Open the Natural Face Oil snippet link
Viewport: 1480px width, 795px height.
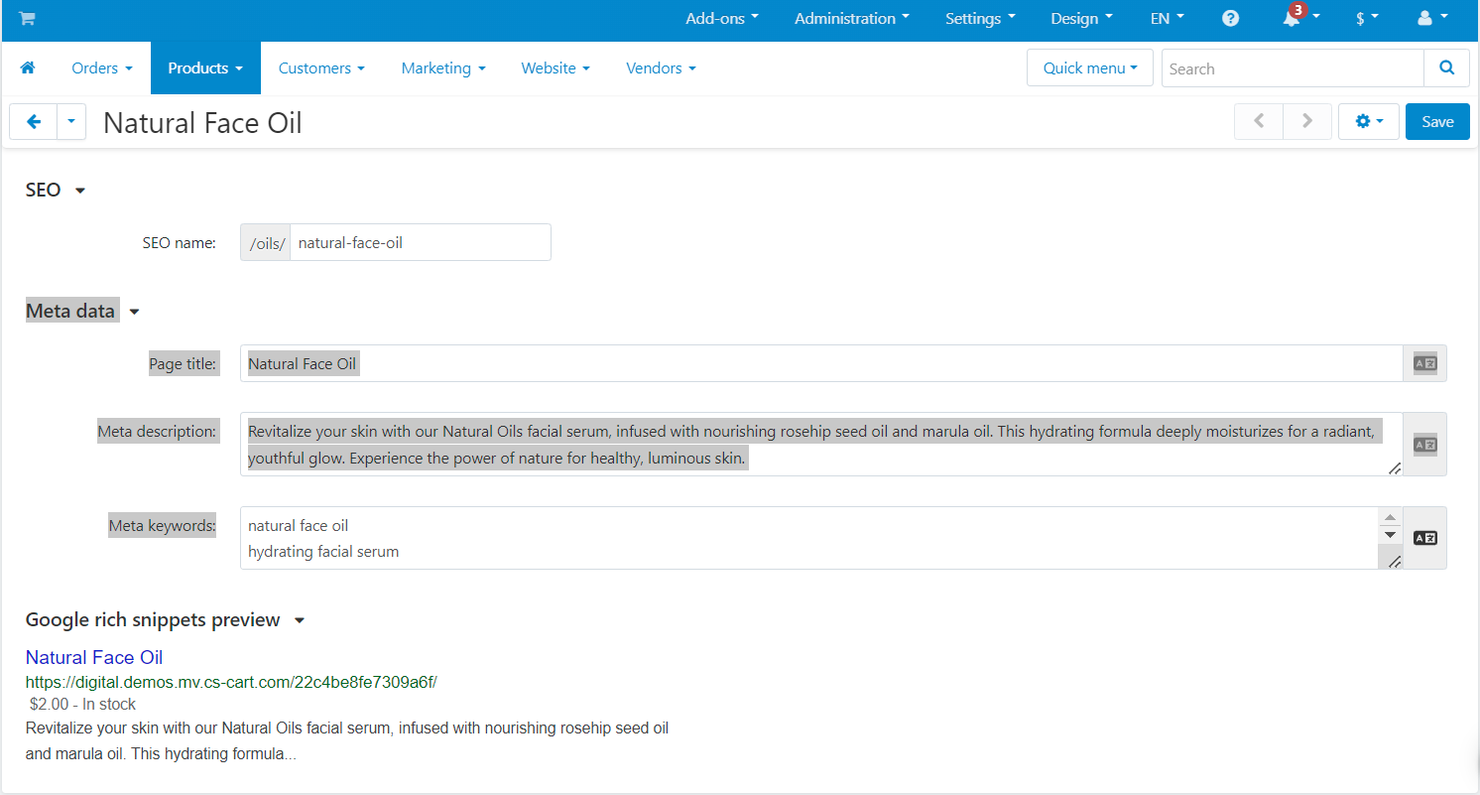(94, 657)
